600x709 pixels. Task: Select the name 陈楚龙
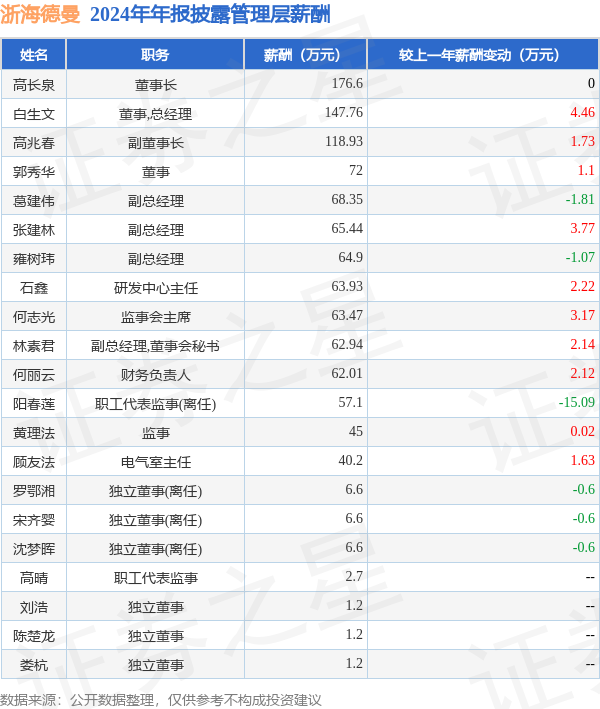click(x=34, y=635)
